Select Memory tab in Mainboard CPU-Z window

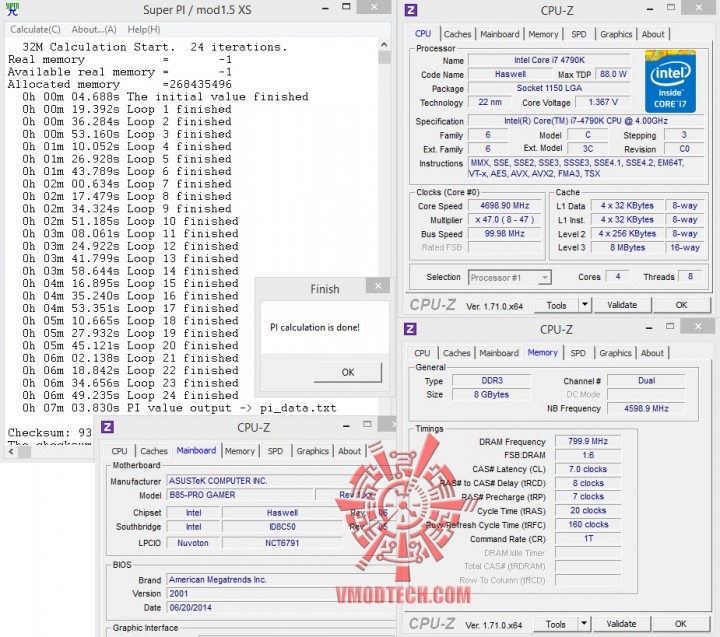(x=240, y=451)
